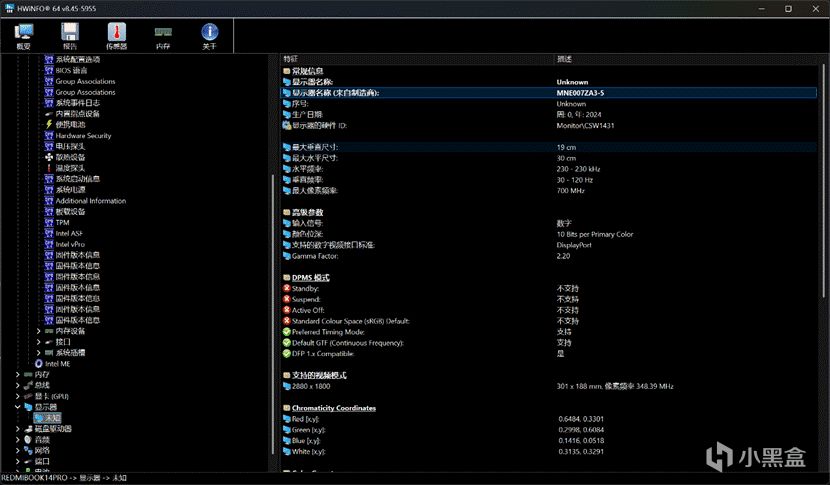Click the Hardware Security node icon

click(x=49, y=136)
